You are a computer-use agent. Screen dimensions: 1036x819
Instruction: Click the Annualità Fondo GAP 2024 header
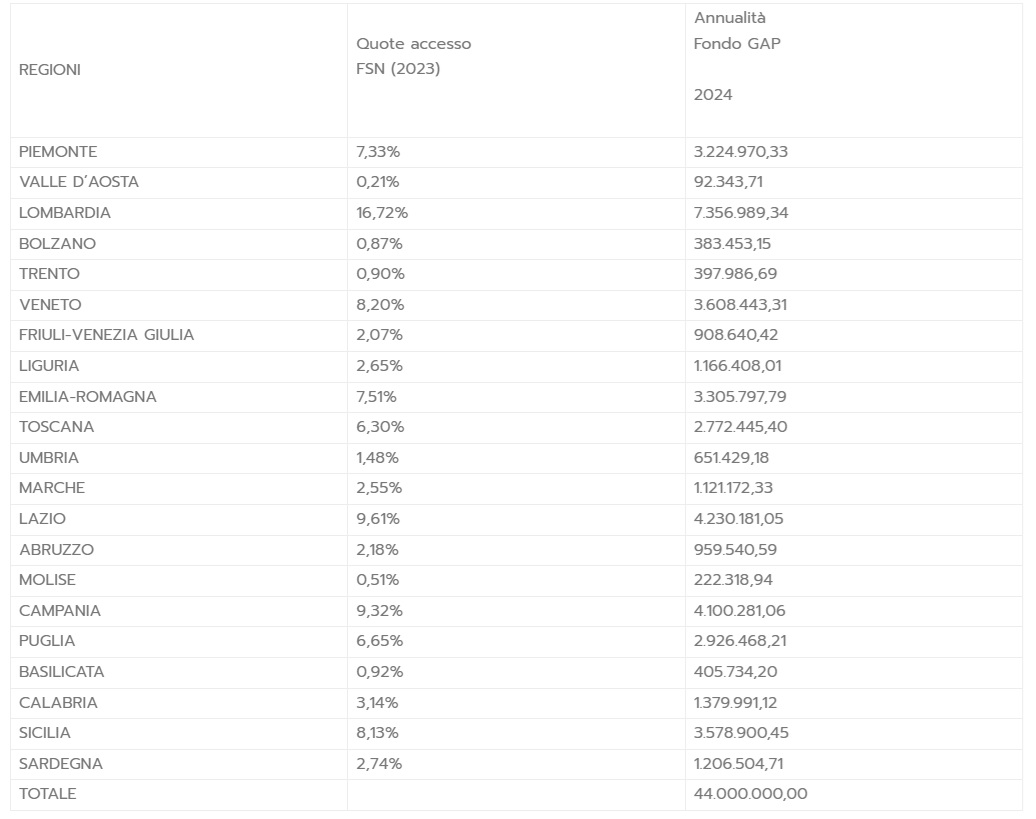(737, 57)
